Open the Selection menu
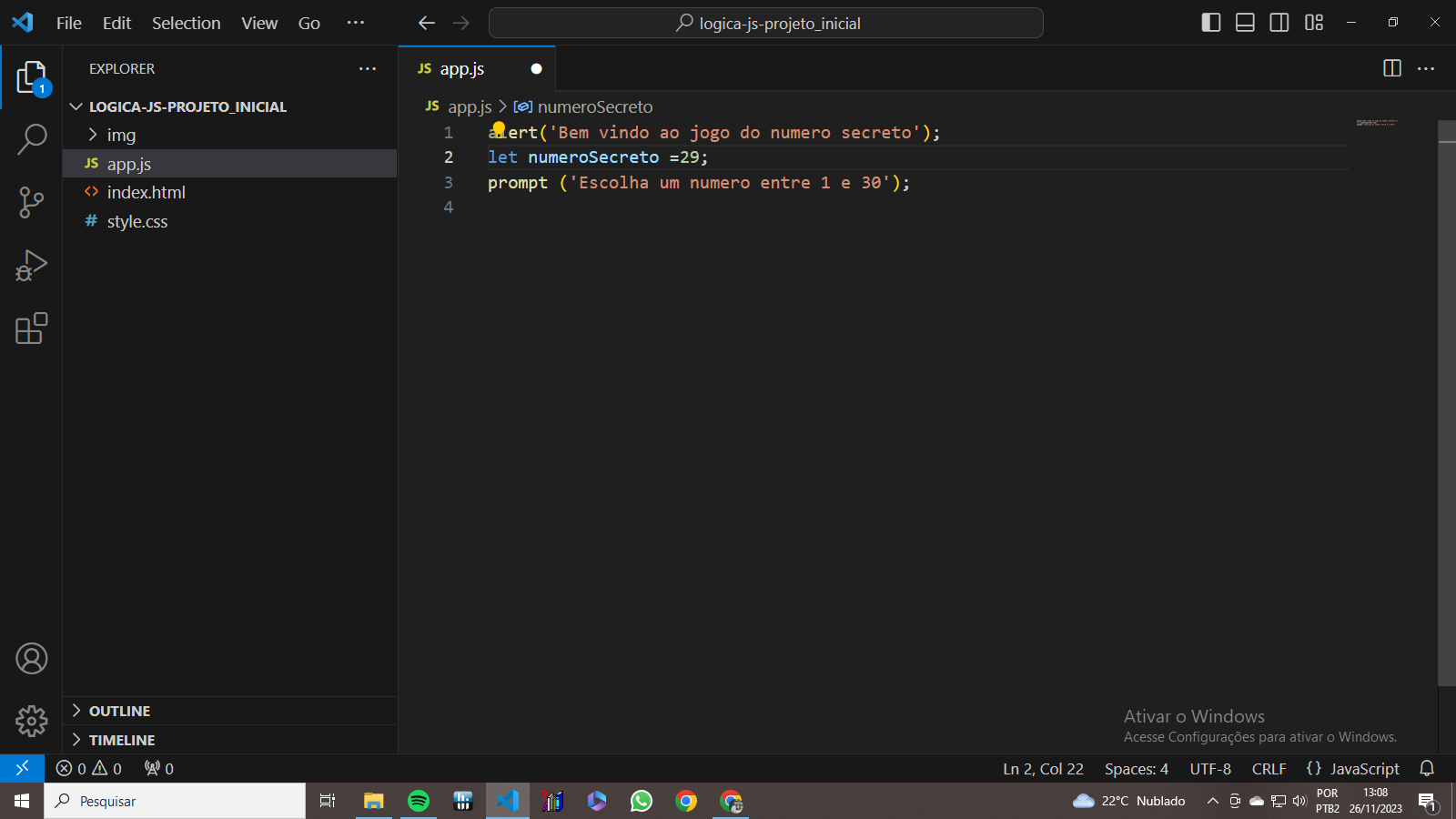 coord(187,23)
